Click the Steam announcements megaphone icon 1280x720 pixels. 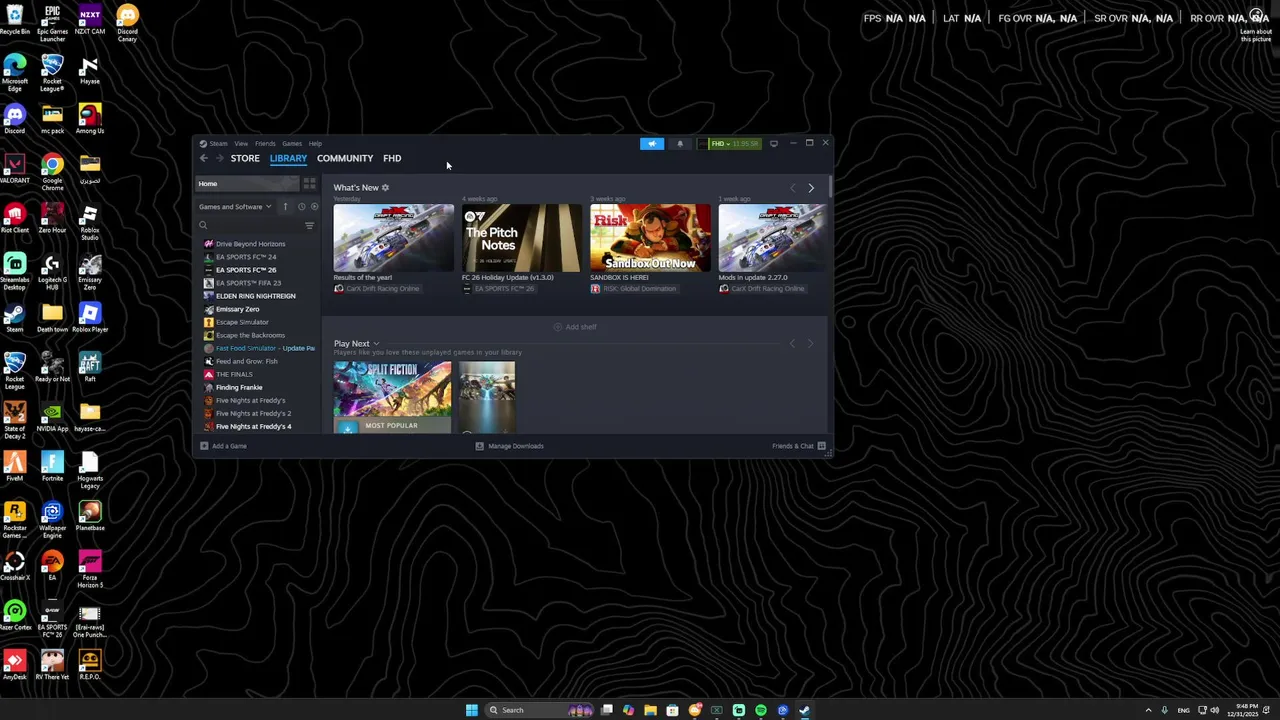point(652,143)
